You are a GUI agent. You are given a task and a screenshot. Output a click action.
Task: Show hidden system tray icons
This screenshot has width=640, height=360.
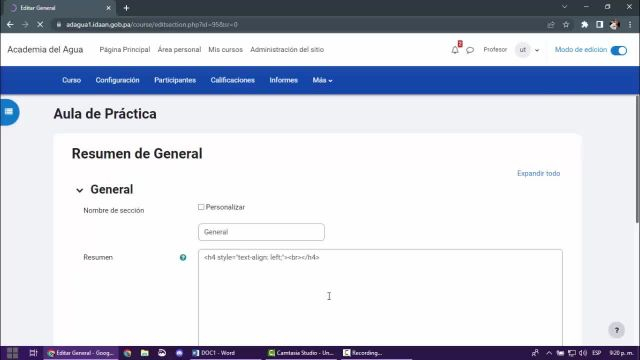click(549, 353)
